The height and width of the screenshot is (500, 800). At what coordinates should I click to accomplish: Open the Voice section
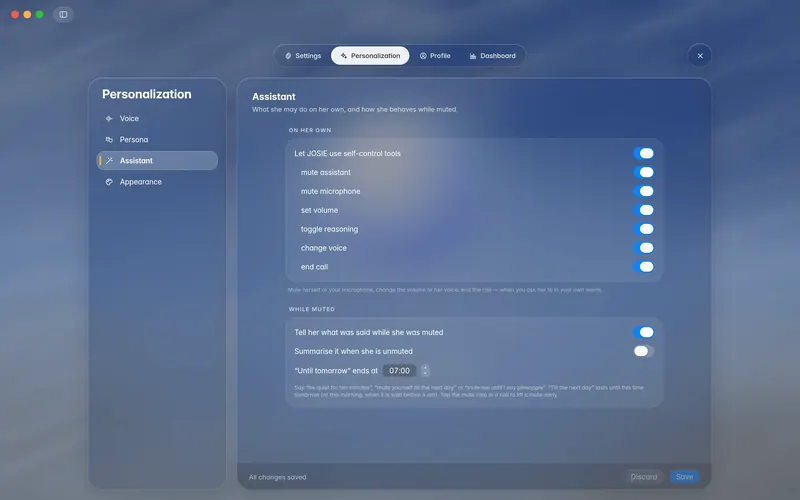pyautogui.click(x=157, y=118)
